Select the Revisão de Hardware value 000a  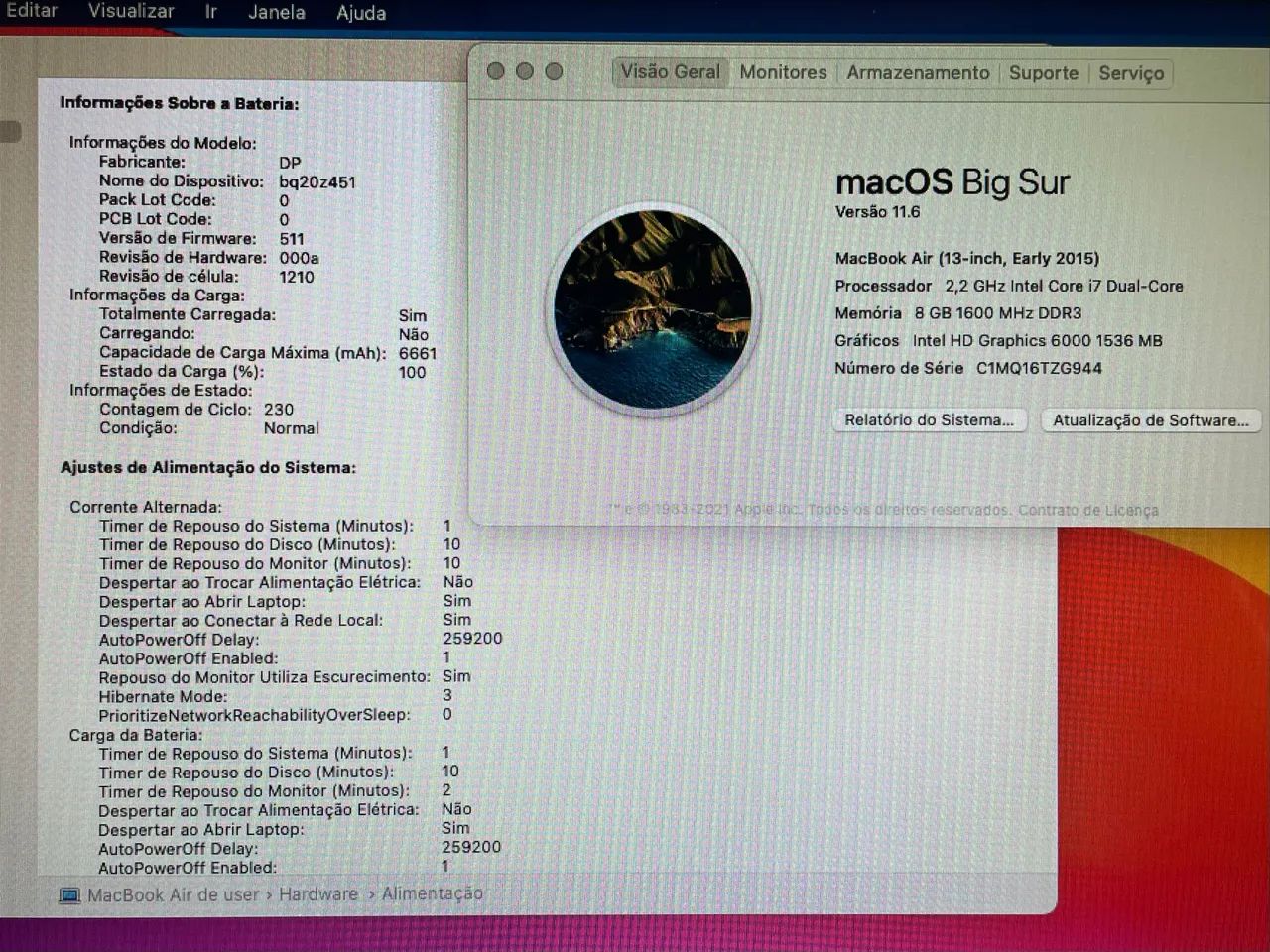tap(299, 258)
